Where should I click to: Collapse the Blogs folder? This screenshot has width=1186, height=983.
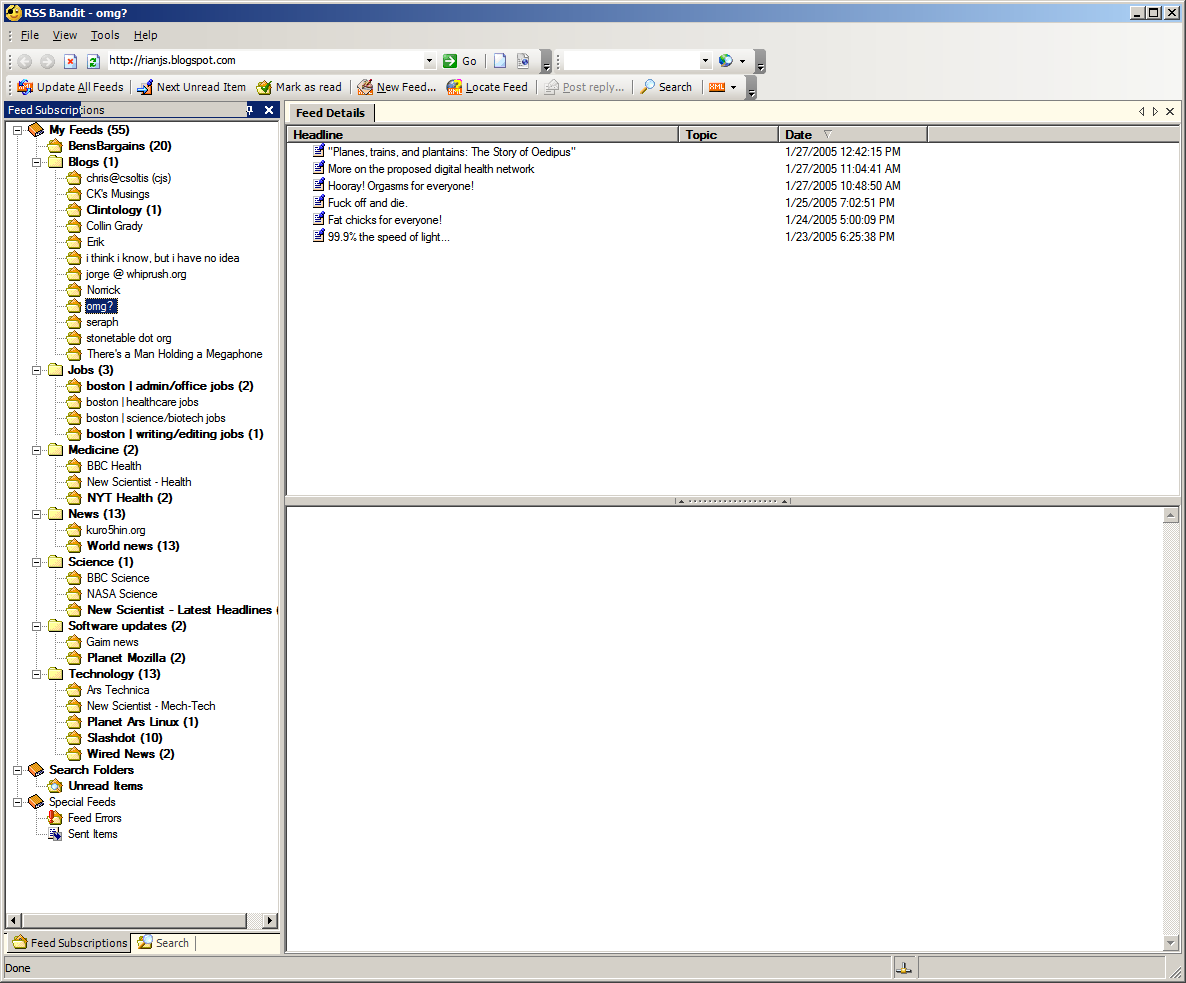click(36, 162)
